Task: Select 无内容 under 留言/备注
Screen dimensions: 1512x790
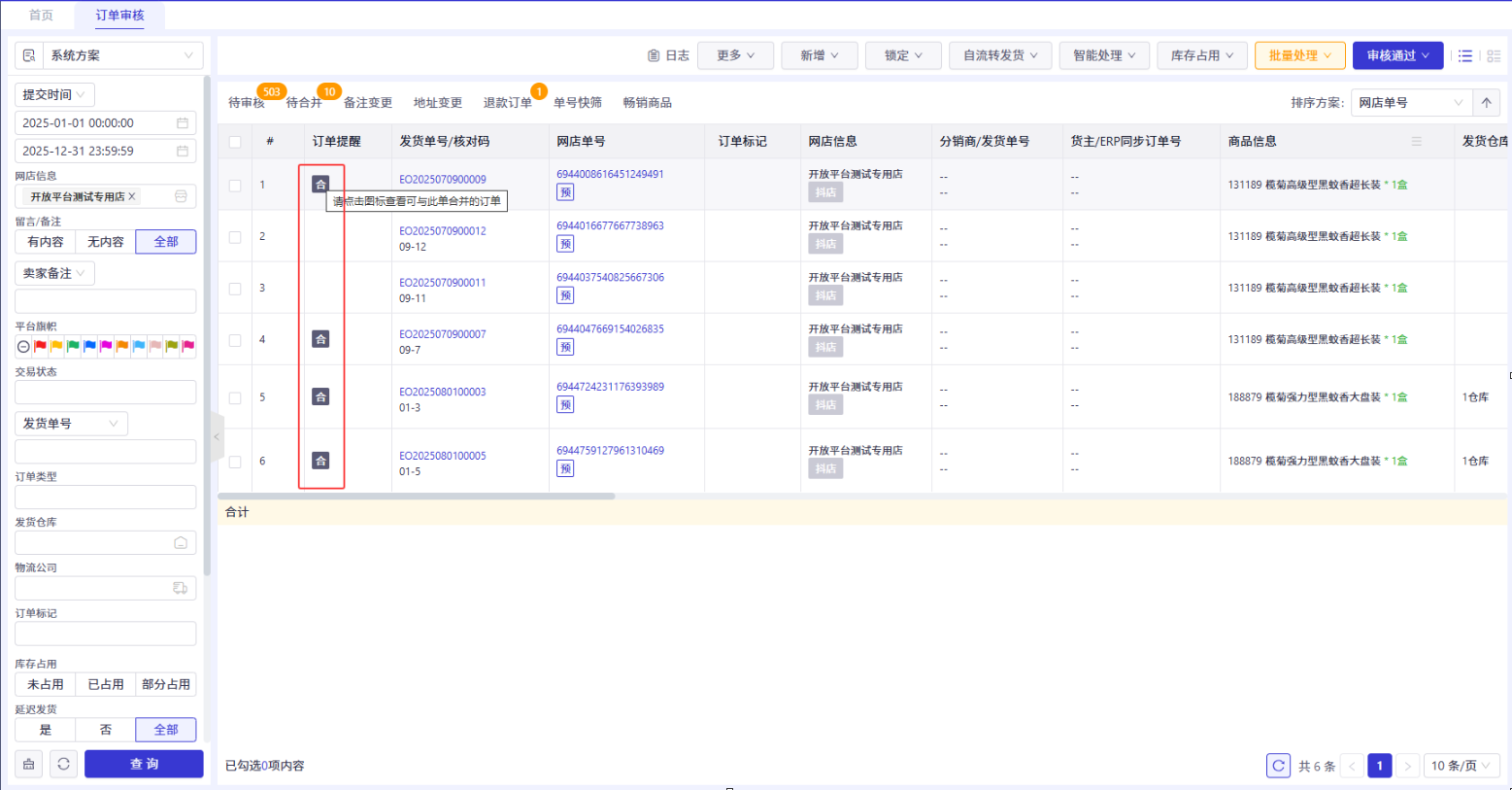Action: point(106,242)
